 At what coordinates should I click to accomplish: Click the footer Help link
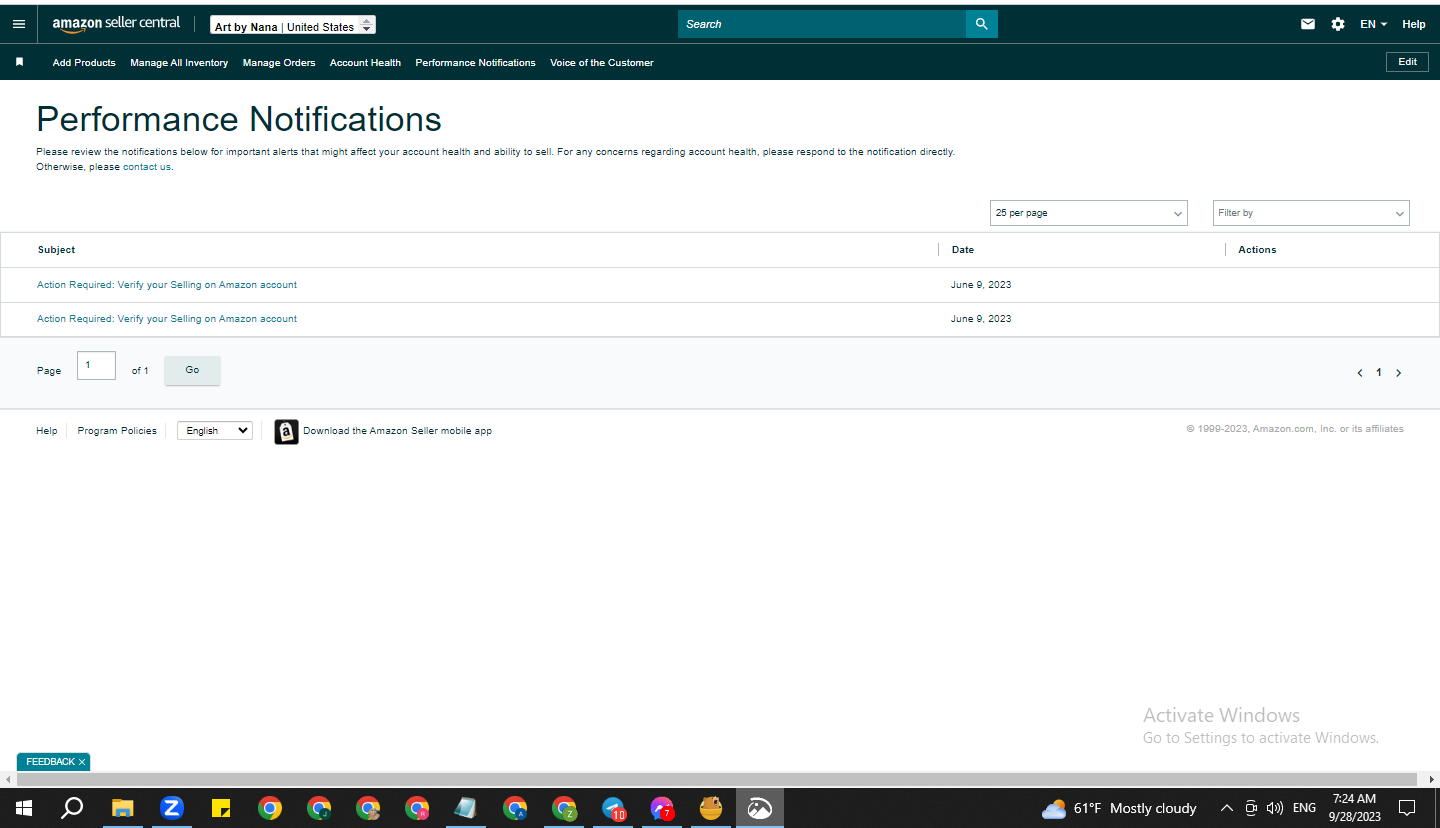coord(47,431)
